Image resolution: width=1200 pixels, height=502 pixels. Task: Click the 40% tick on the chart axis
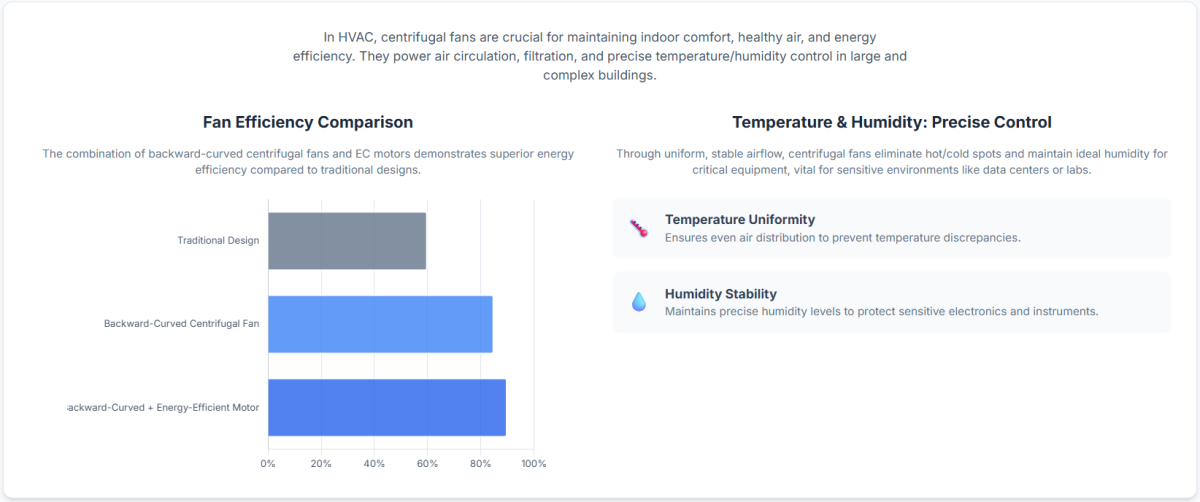(374, 464)
